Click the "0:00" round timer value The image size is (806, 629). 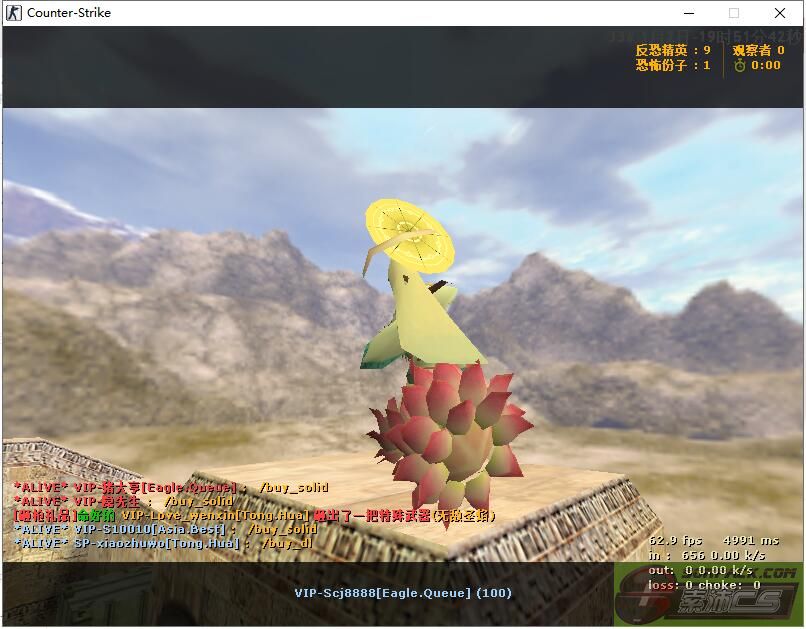(766, 65)
